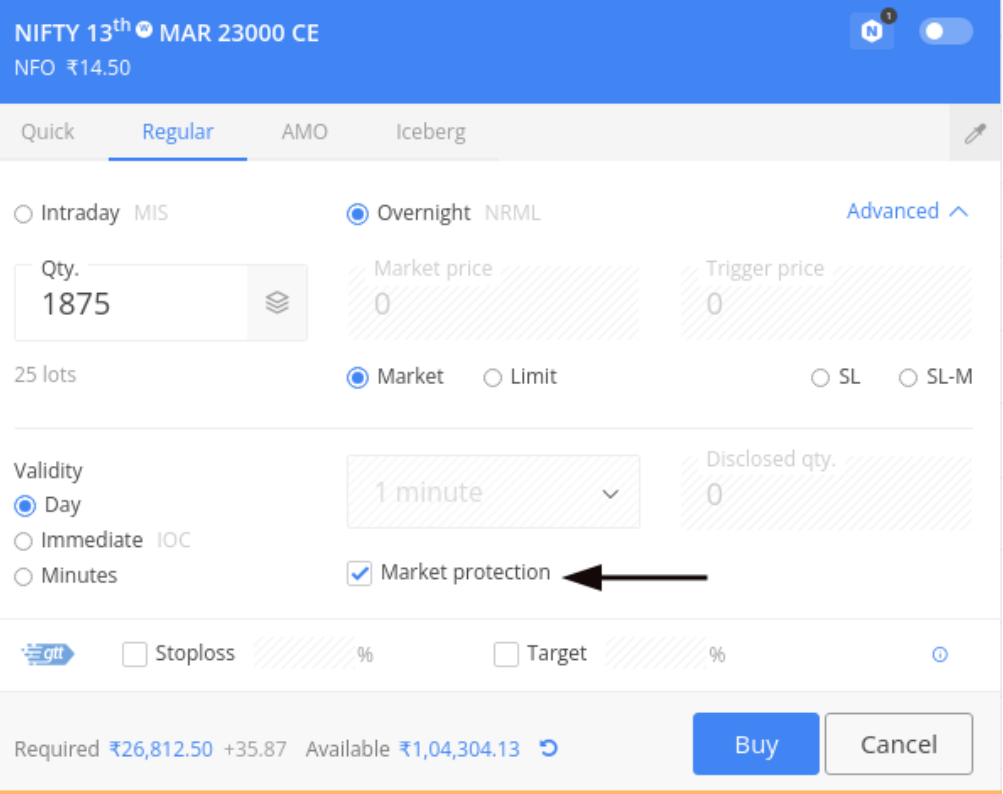This screenshot has height=794, width=1003.
Task: Click the lot-size layers icon beside Qty
Action: click(277, 303)
